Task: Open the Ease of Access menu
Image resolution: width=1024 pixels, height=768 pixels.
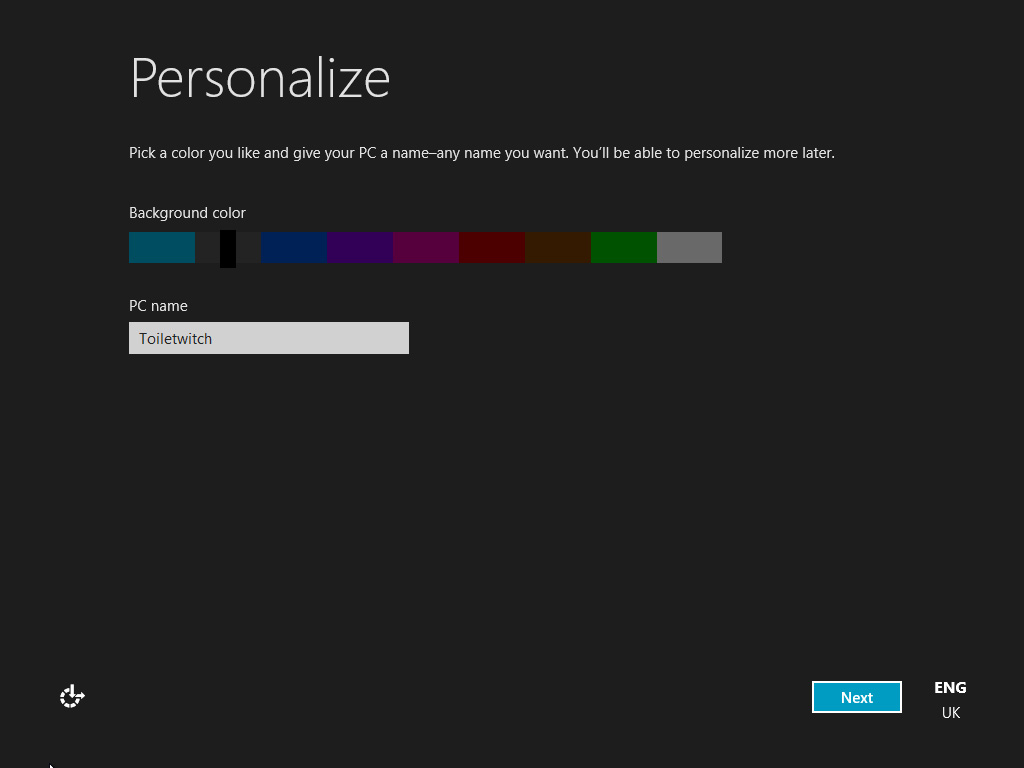Action: click(71, 696)
